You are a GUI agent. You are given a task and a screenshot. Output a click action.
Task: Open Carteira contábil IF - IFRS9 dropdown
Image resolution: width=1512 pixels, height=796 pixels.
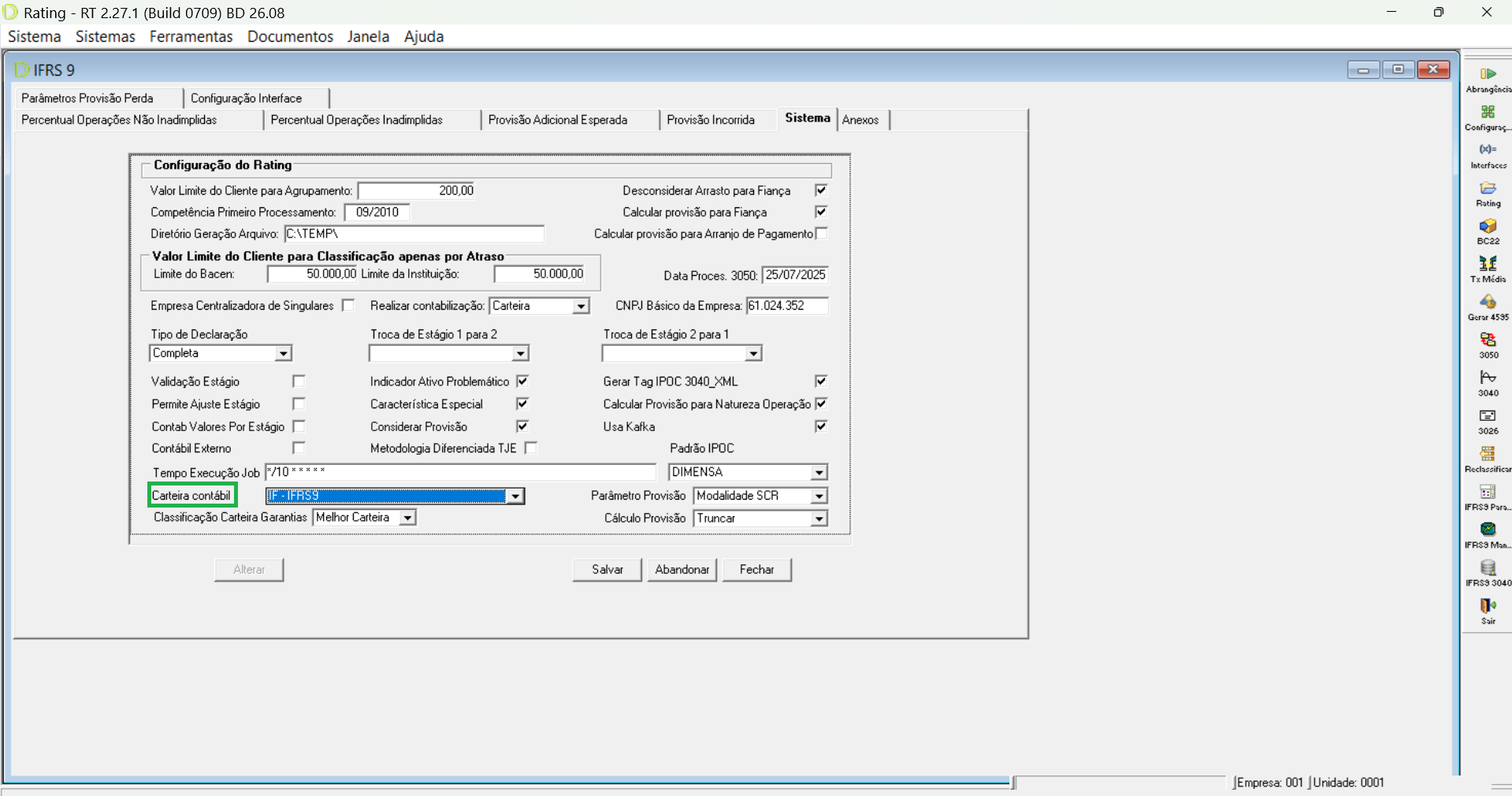click(x=515, y=496)
